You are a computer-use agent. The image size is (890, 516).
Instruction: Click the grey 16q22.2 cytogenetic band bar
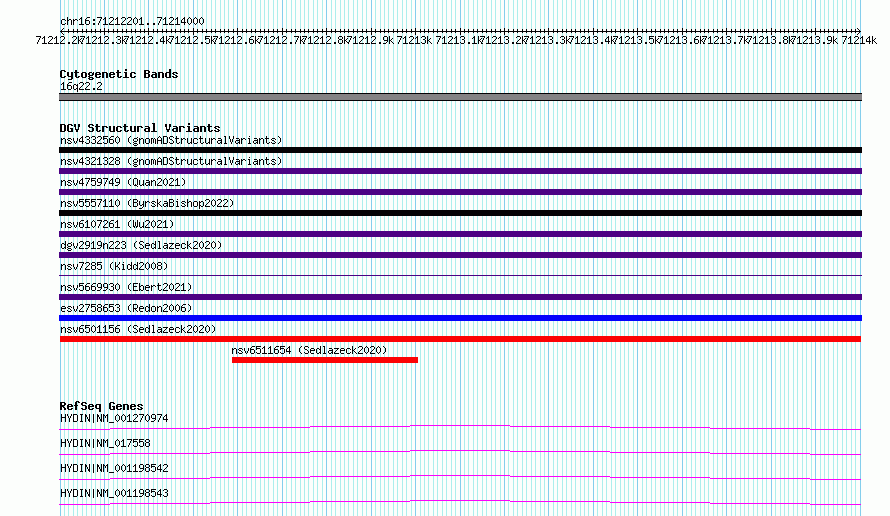[460, 97]
